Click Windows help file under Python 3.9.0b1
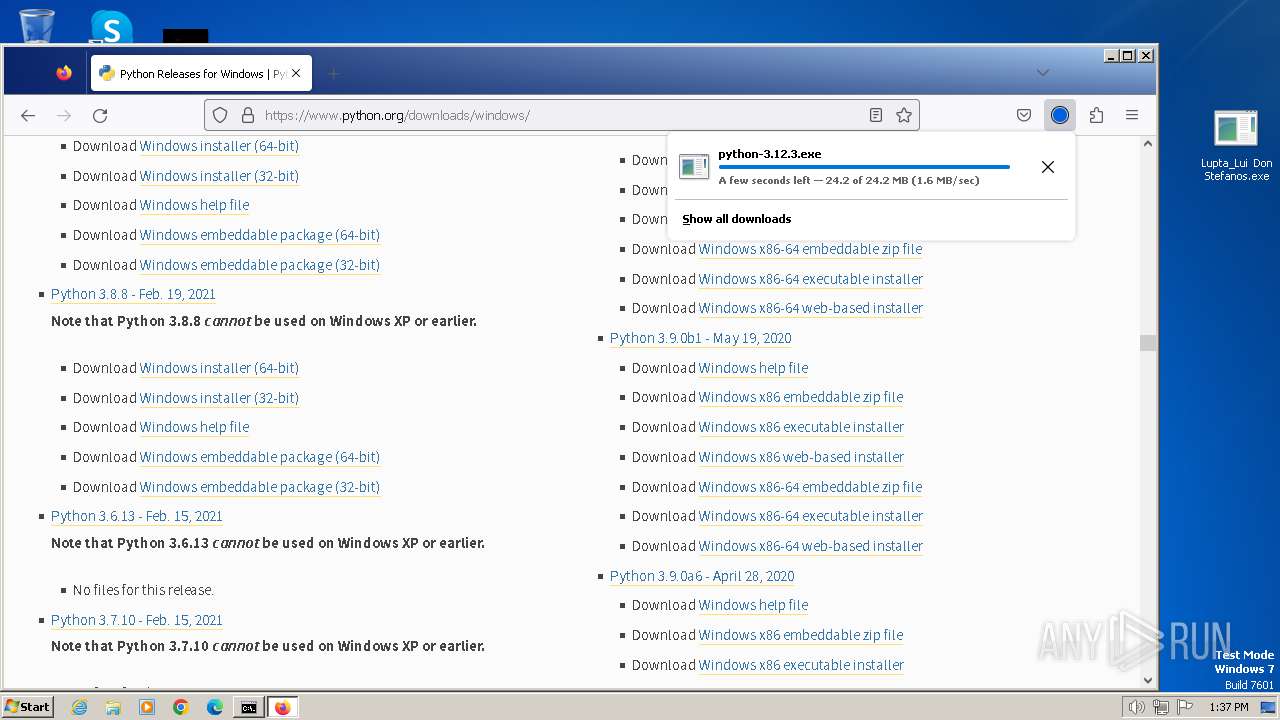The image size is (1280, 720). 753,368
